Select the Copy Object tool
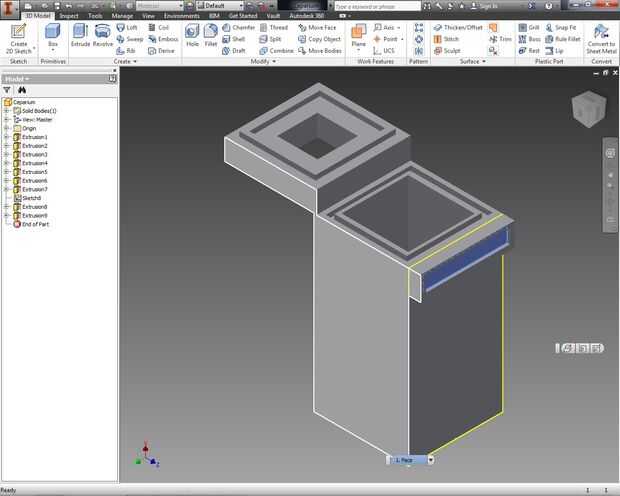The image size is (620, 496). click(319, 39)
